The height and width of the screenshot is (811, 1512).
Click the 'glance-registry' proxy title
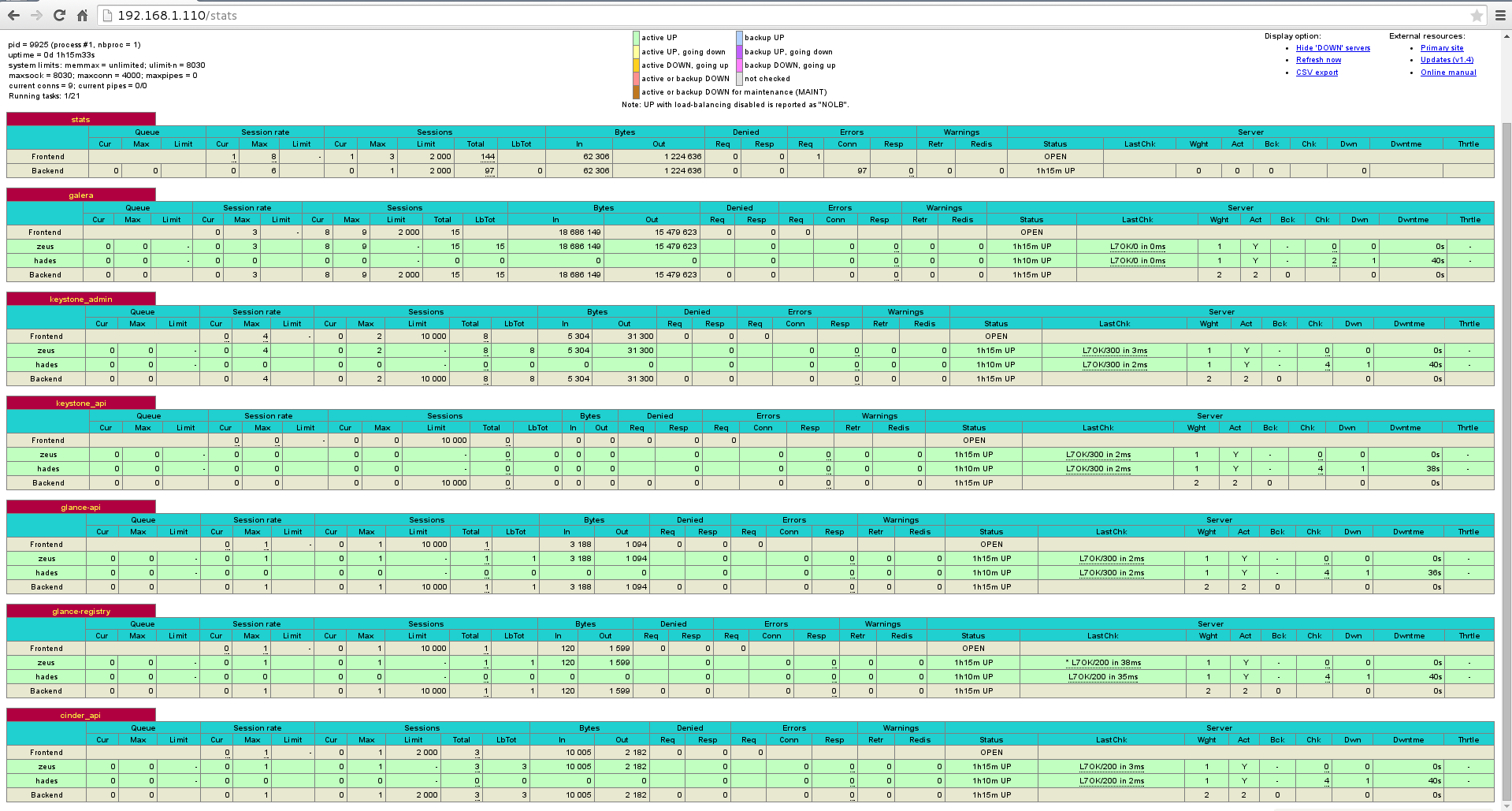click(80, 612)
